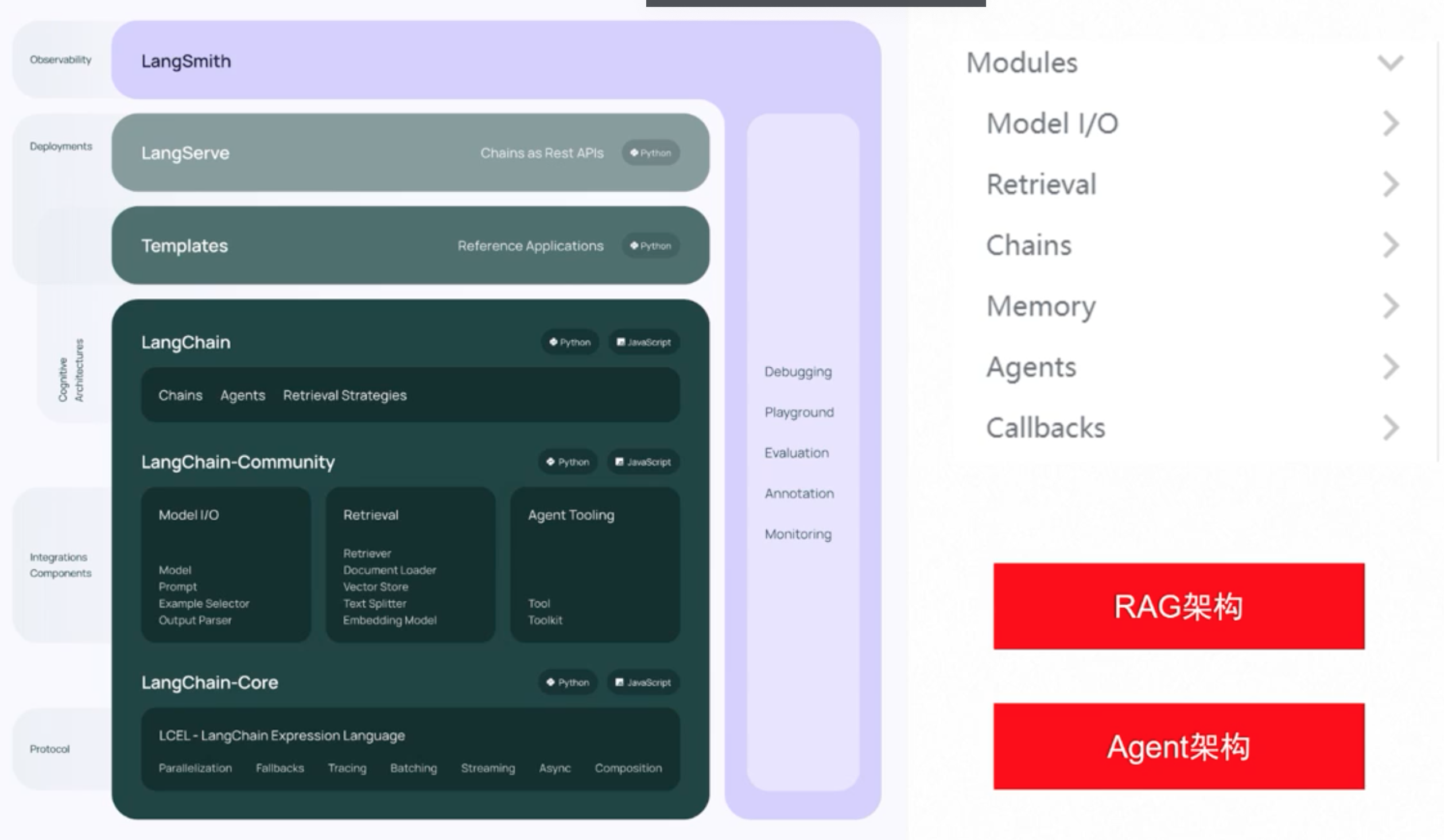Click the red Agent架构 button
This screenshot has height=840, width=1444.
[1178, 746]
